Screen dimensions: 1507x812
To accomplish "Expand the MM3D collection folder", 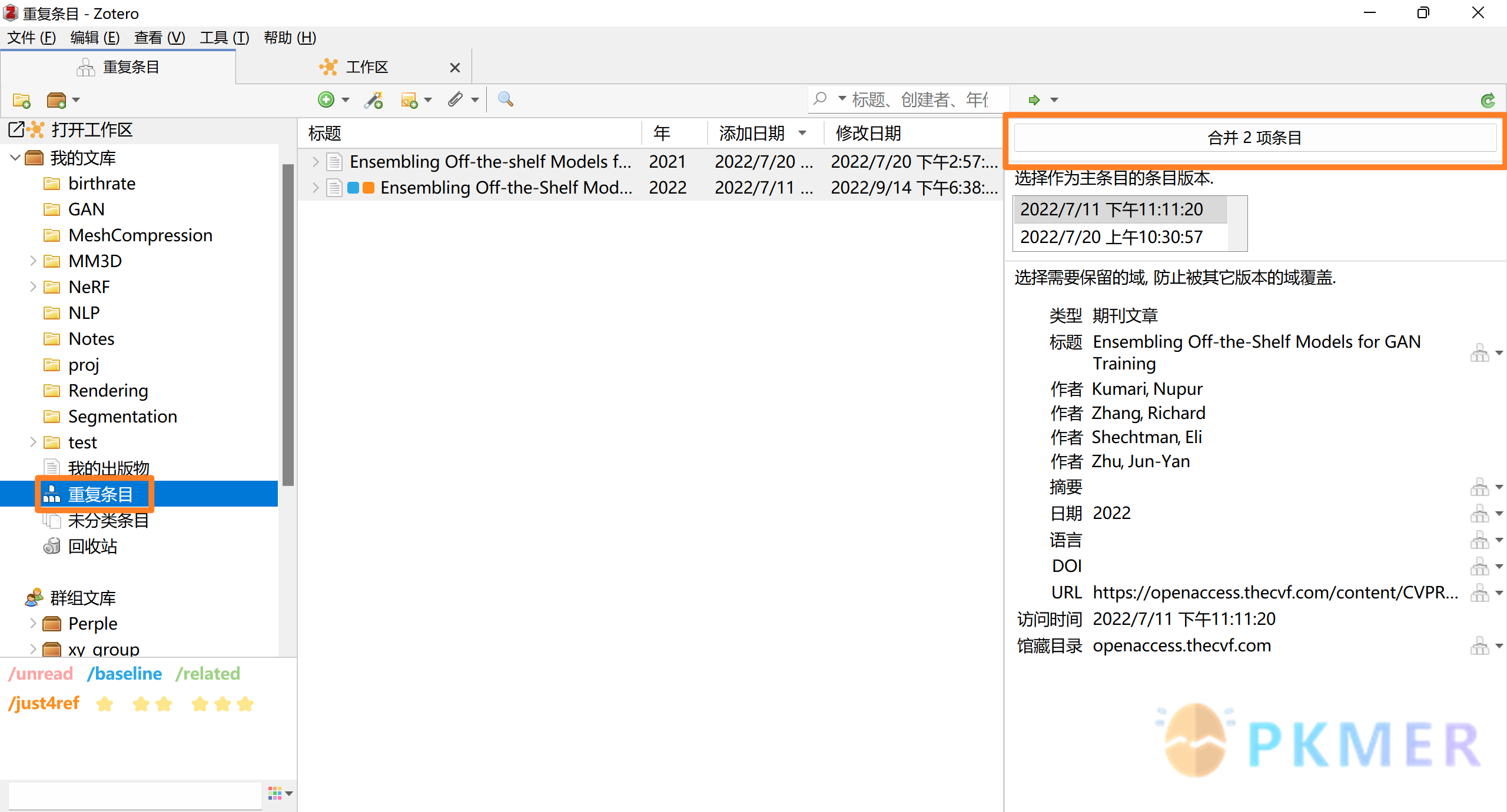I will [30, 261].
